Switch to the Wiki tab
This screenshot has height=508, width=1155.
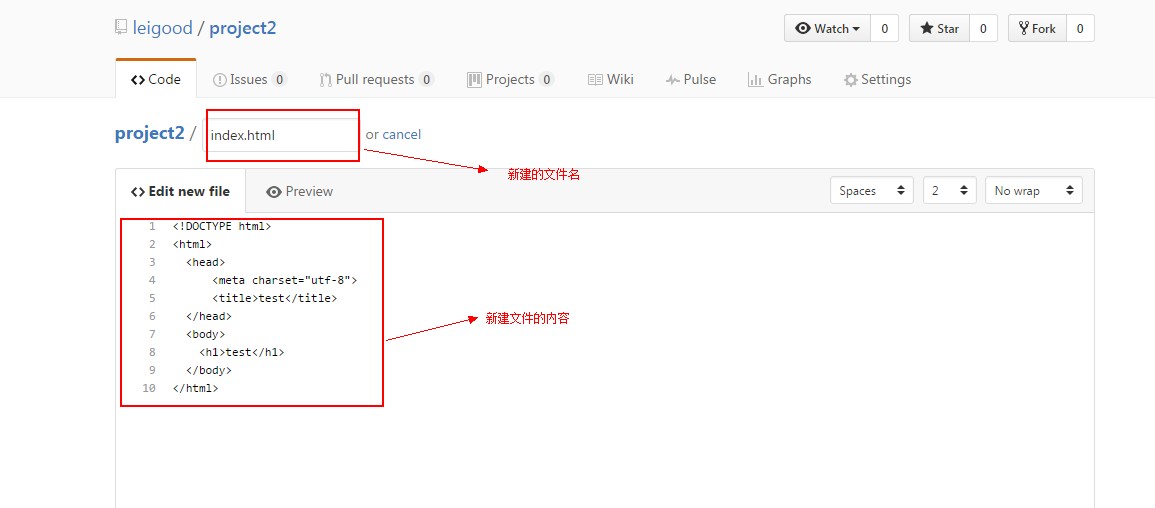611,80
